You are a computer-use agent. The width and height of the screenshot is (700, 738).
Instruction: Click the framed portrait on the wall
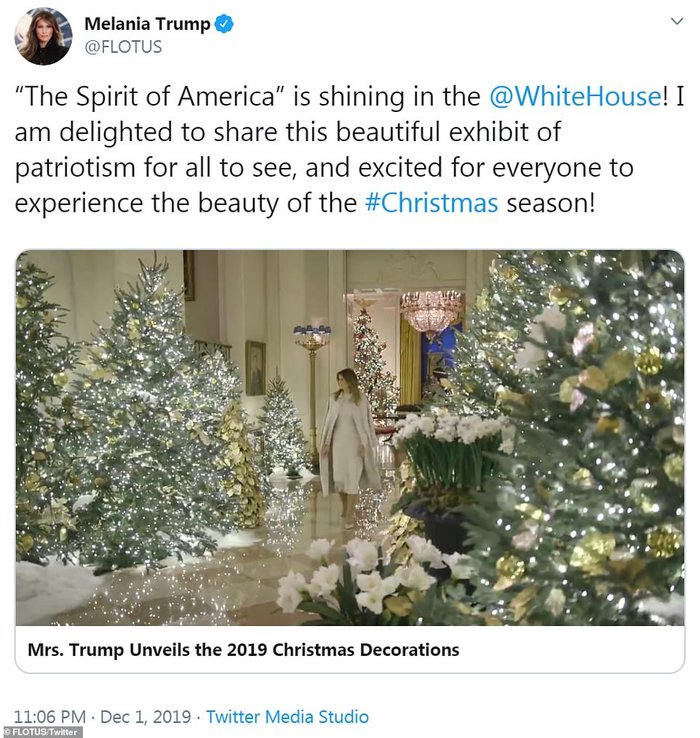pyautogui.click(x=256, y=367)
